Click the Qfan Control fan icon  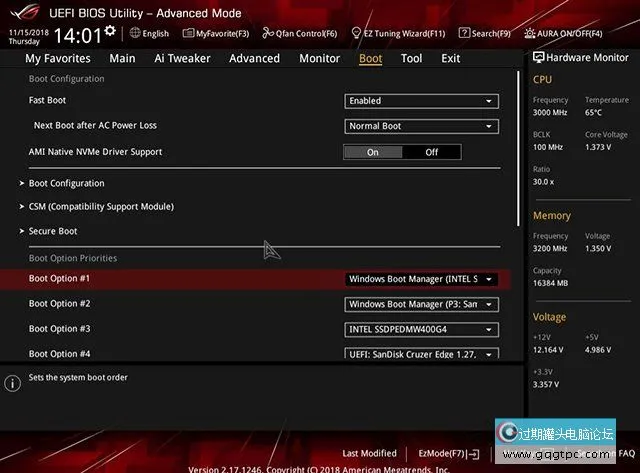point(268,33)
